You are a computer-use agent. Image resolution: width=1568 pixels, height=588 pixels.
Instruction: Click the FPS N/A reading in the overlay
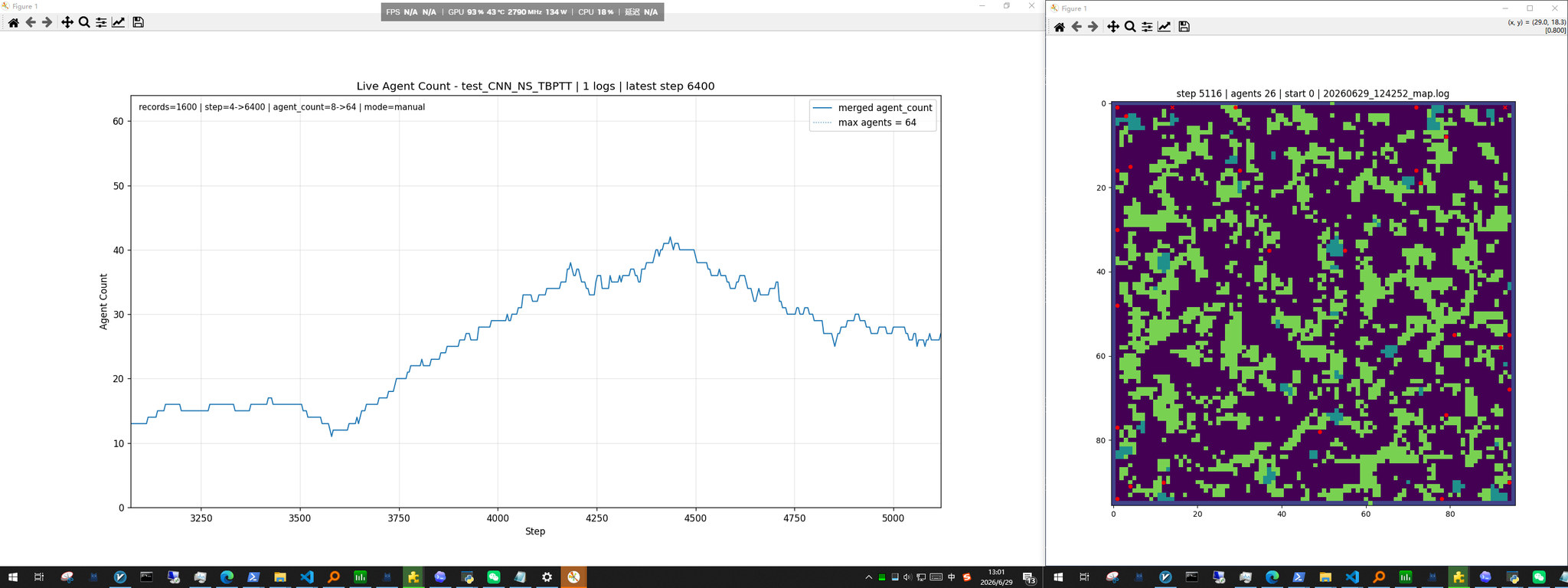pyautogui.click(x=411, y=12)
